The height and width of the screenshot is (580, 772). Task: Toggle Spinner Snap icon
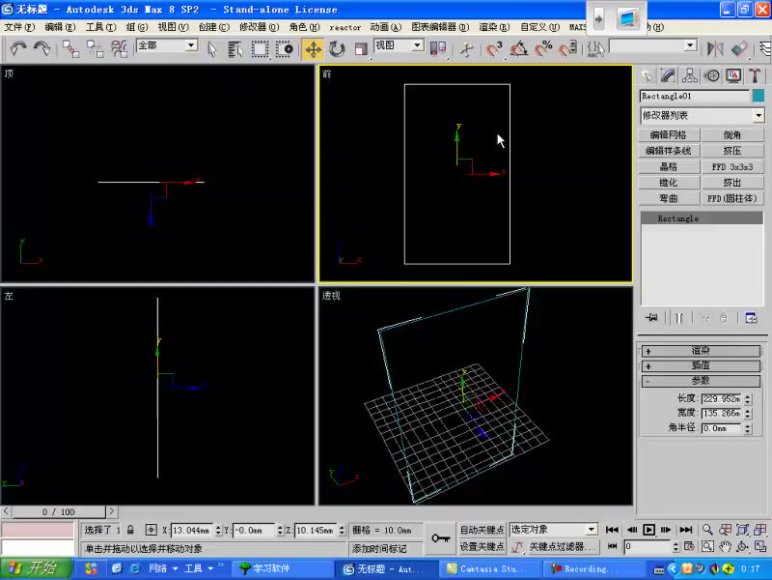[x=568, y=49]
